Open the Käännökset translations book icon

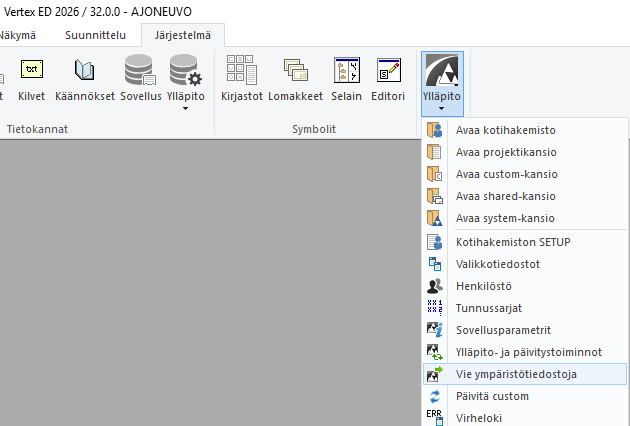coord(84,70)
